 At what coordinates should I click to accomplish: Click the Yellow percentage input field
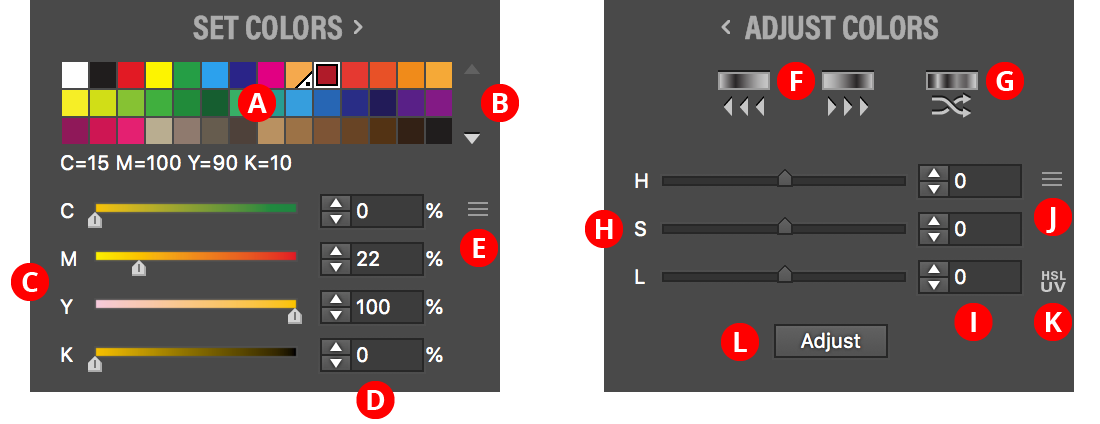[x=385, y=307]
